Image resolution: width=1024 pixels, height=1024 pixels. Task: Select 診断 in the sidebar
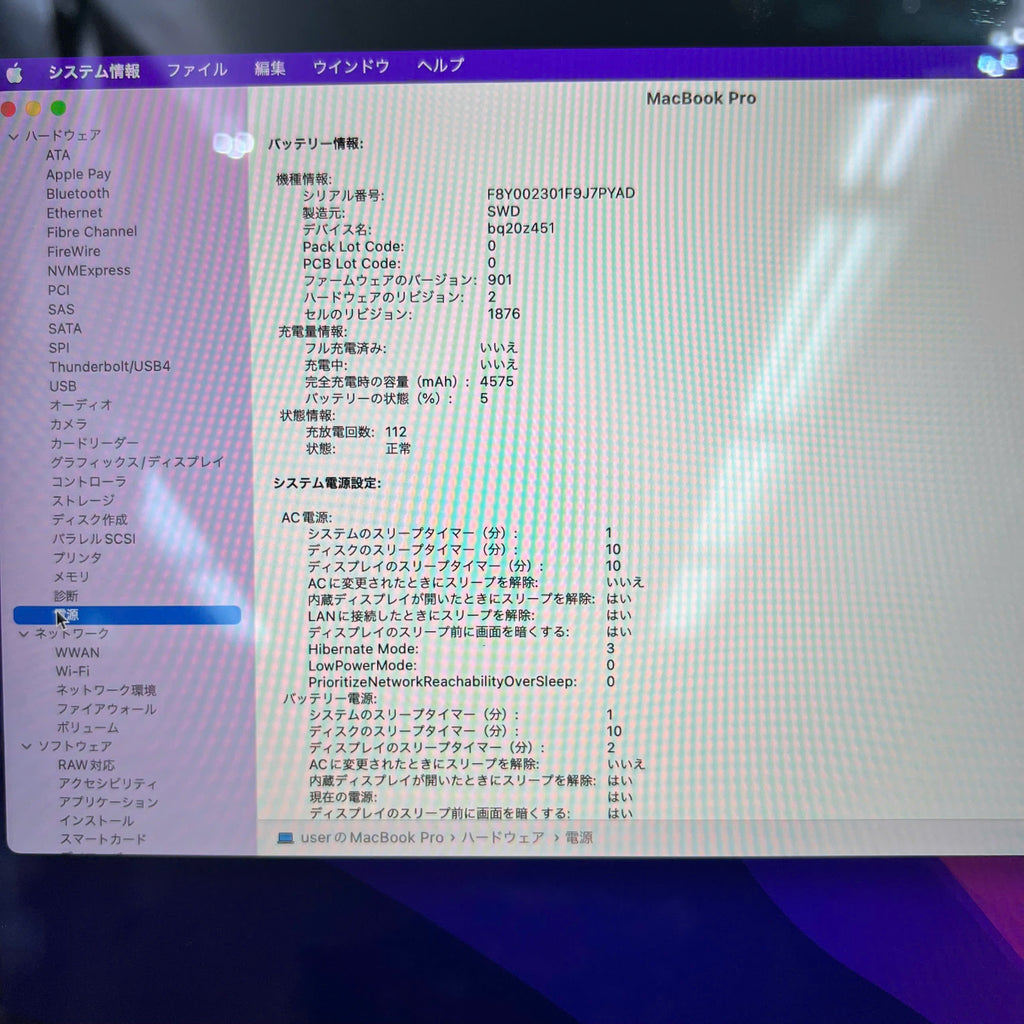(65, 596)
